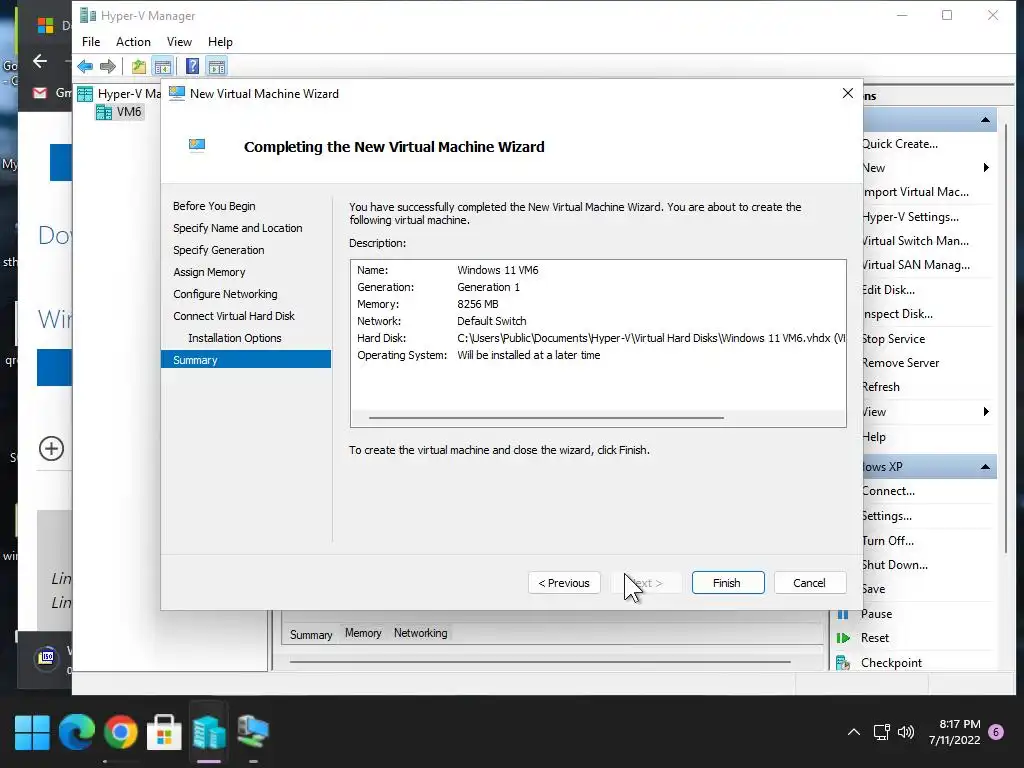Launch Microsoft Edge from the taskbar
Viewport: 1024px width, 768px height.
[76, 732]
